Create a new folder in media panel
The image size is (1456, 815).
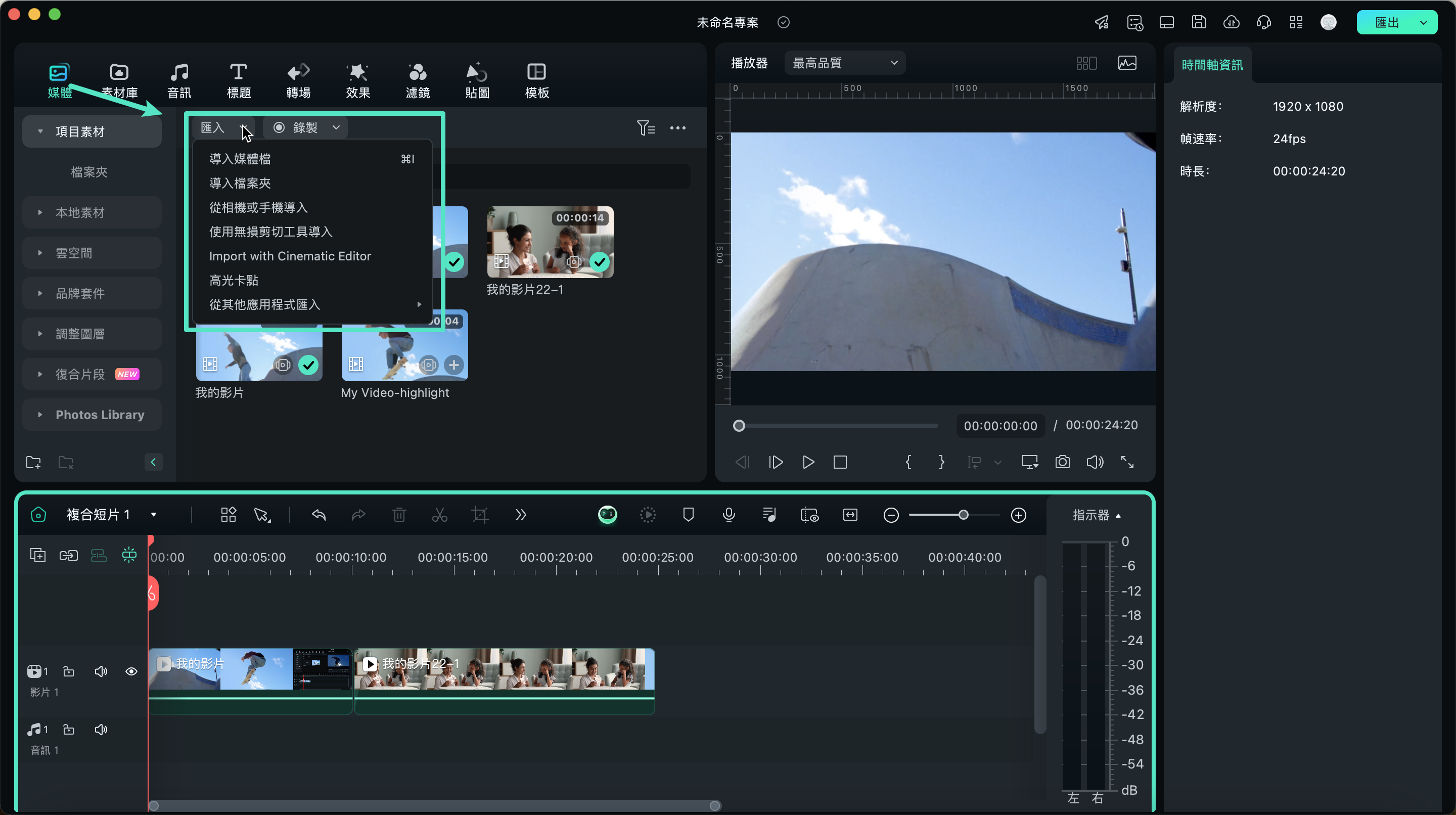pos(33,462)
